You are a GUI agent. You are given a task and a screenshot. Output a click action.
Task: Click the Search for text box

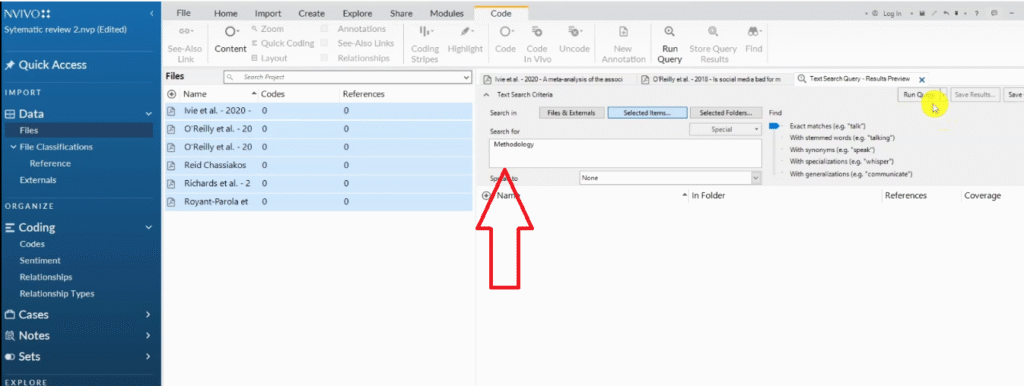click(626, 153)
